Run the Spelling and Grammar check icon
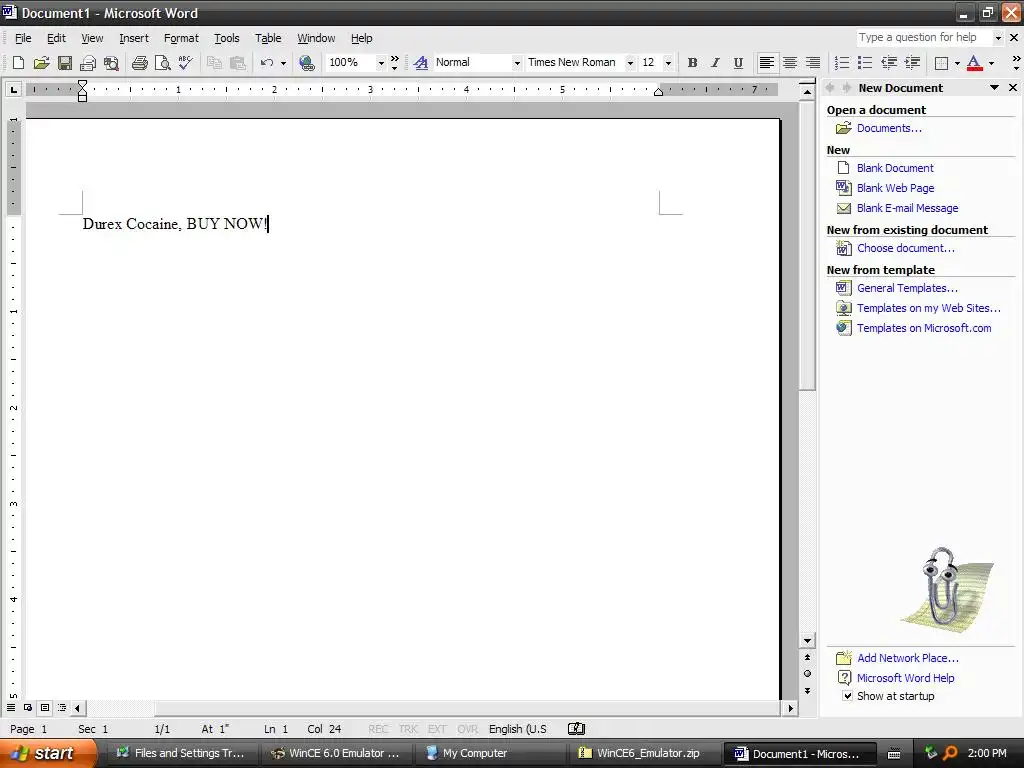Viewport: 1024px width, 768px height. 185,63
